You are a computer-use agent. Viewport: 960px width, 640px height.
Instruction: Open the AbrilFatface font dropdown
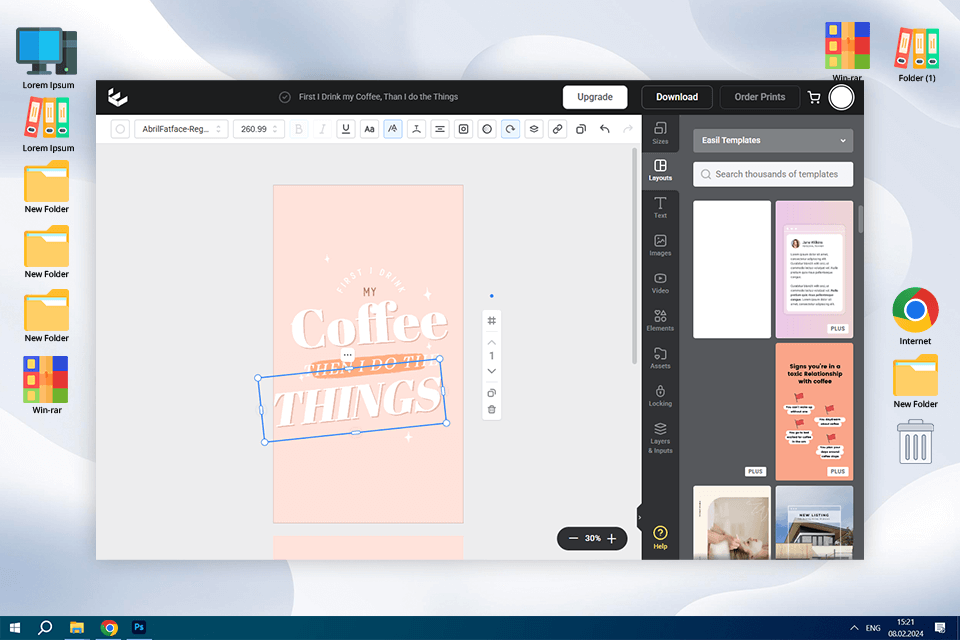tap(181, 129)
